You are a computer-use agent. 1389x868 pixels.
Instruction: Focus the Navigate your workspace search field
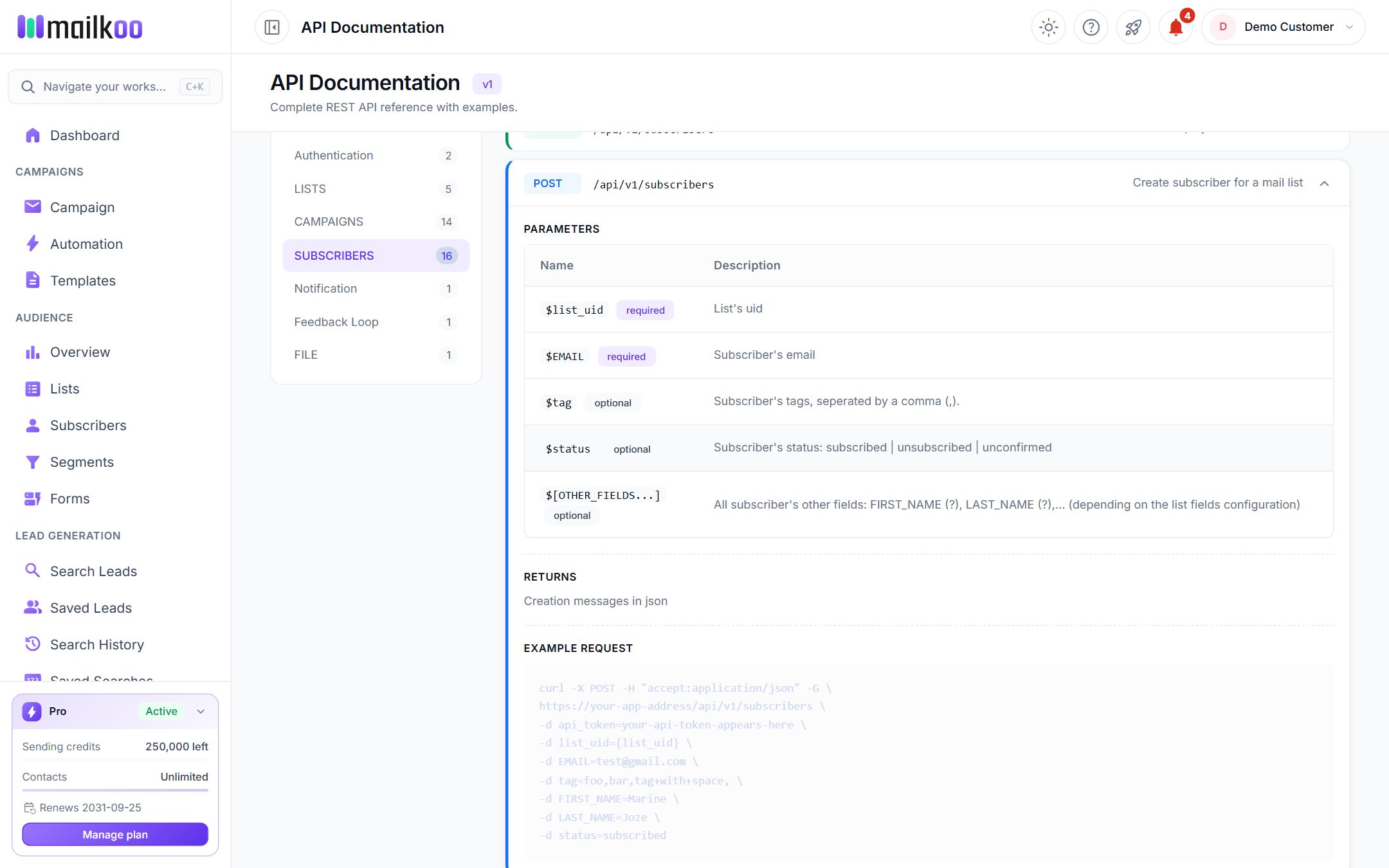115,87
